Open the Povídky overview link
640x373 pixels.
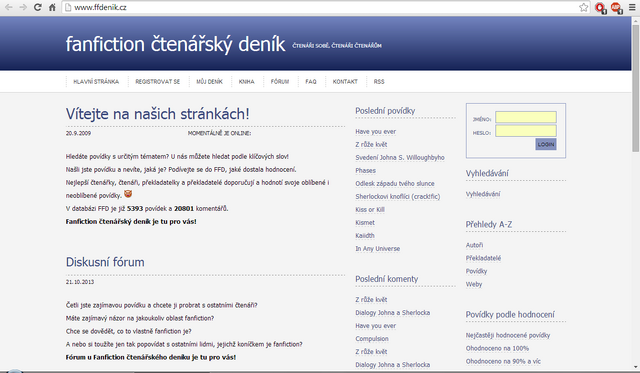click(476, 271)
